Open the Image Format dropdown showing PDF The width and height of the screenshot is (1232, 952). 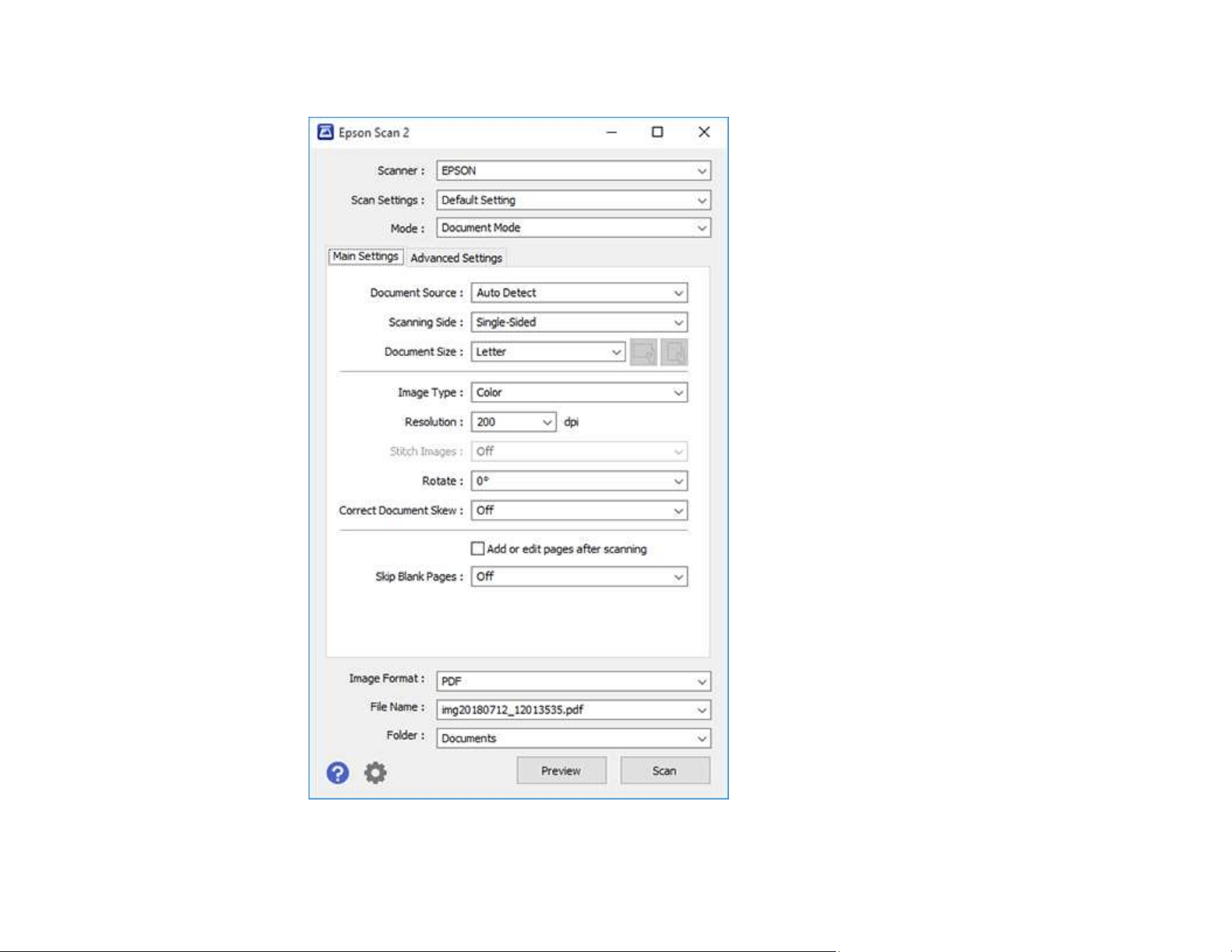coord(574,681)
